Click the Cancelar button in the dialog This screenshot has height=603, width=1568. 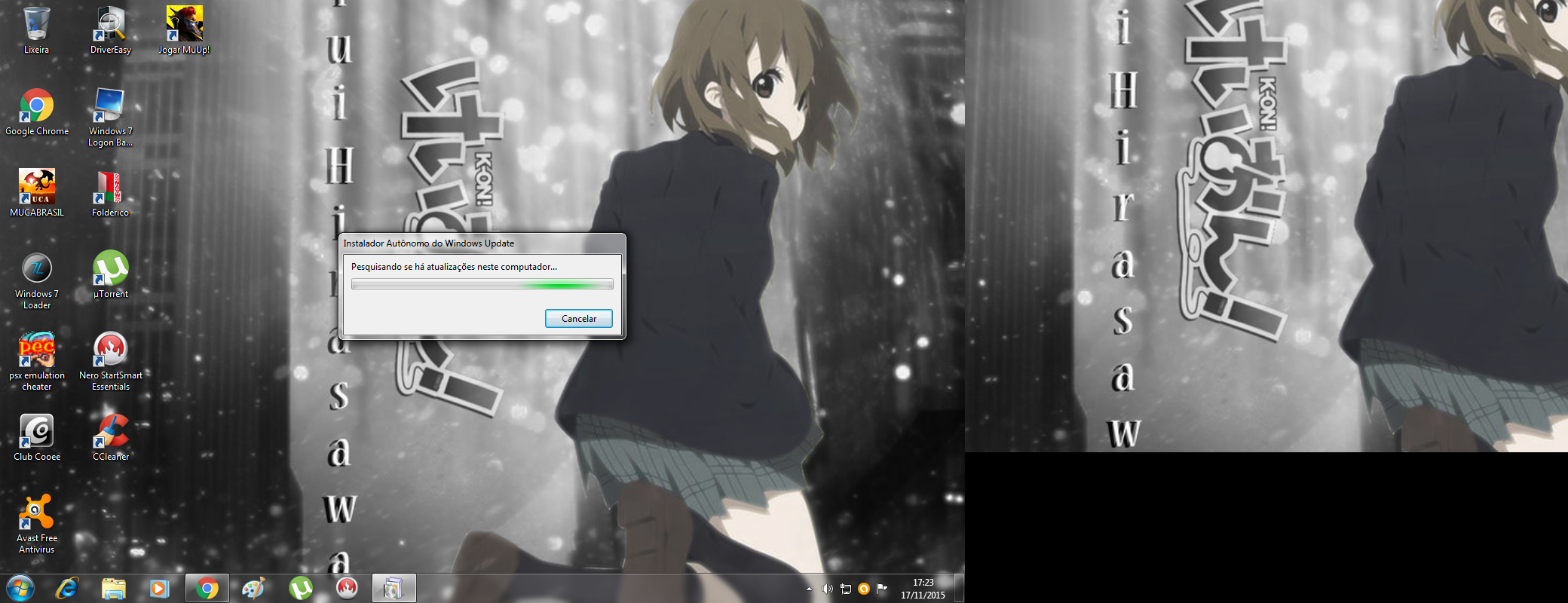[578, 319]
